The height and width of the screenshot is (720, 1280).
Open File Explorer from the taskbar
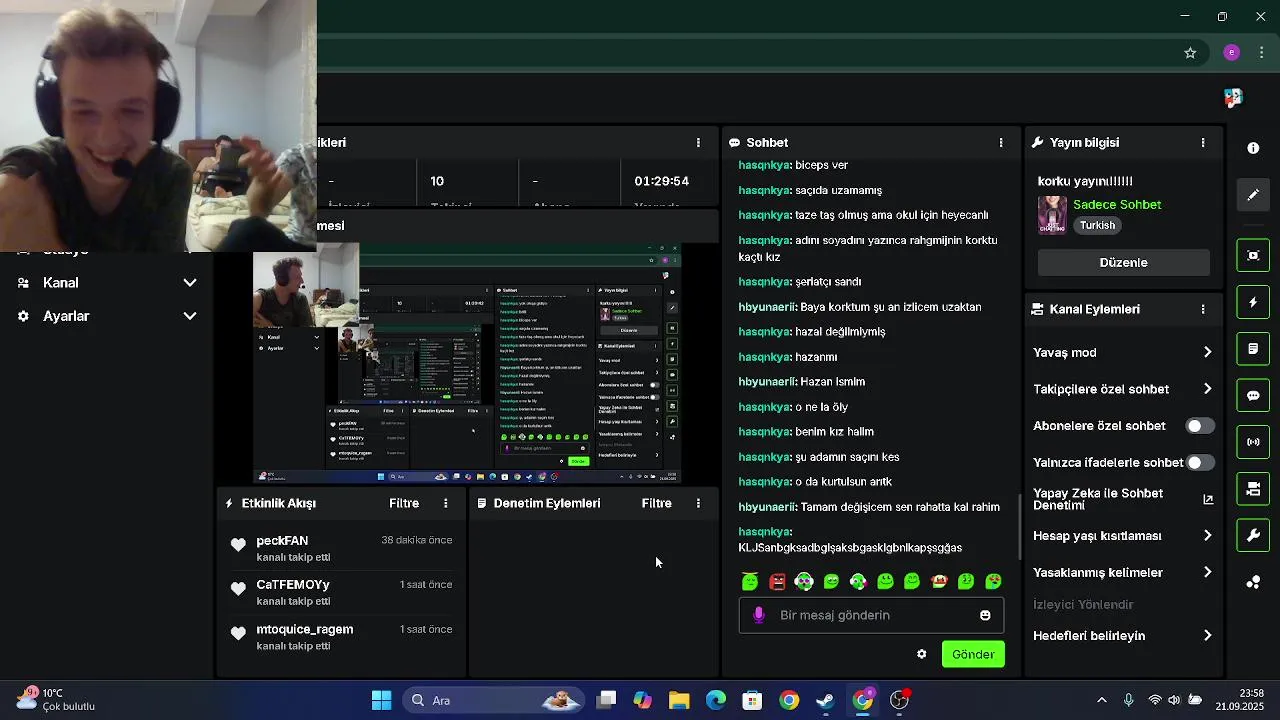point(679,700)
